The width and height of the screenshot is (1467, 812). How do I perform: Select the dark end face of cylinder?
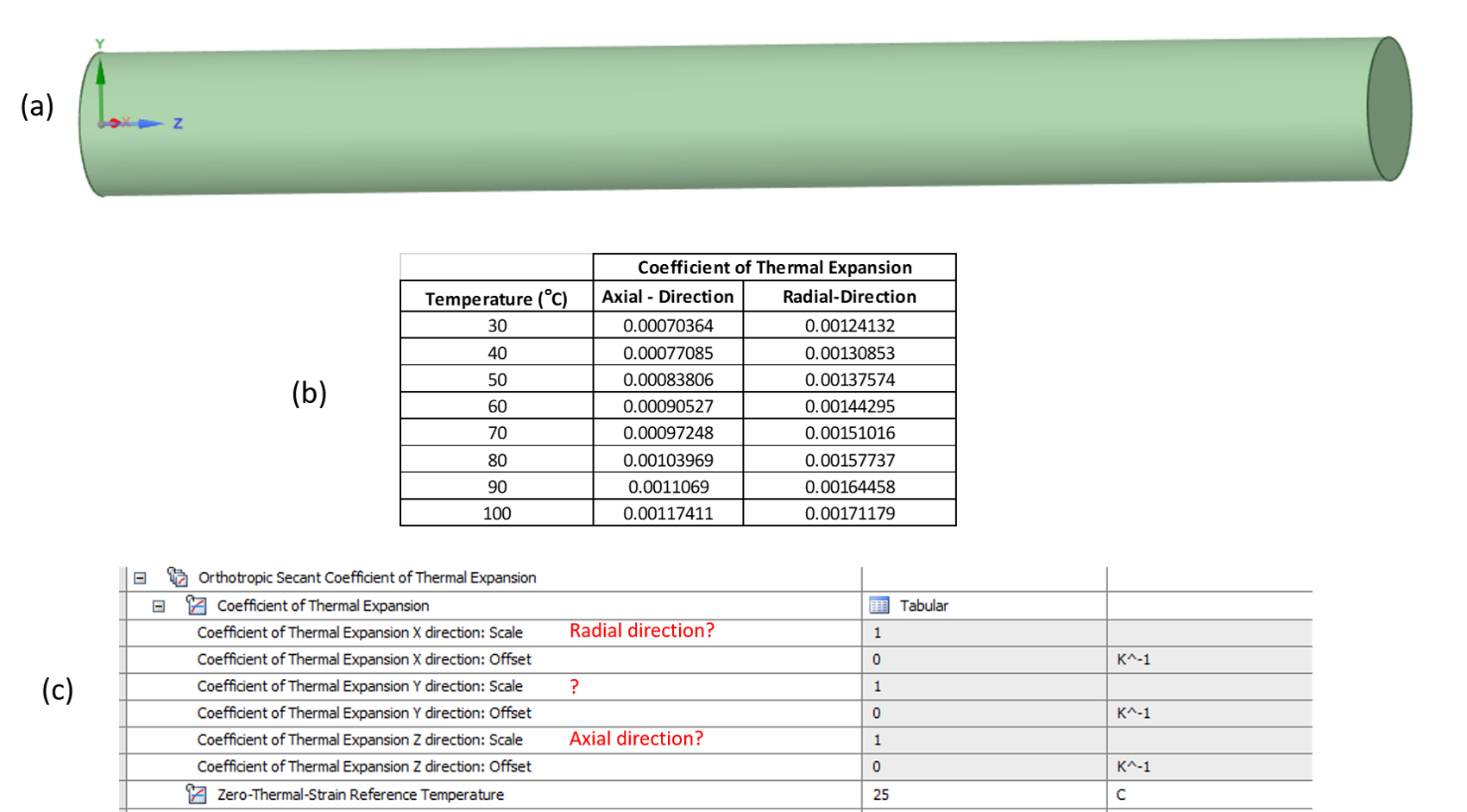1389,109
